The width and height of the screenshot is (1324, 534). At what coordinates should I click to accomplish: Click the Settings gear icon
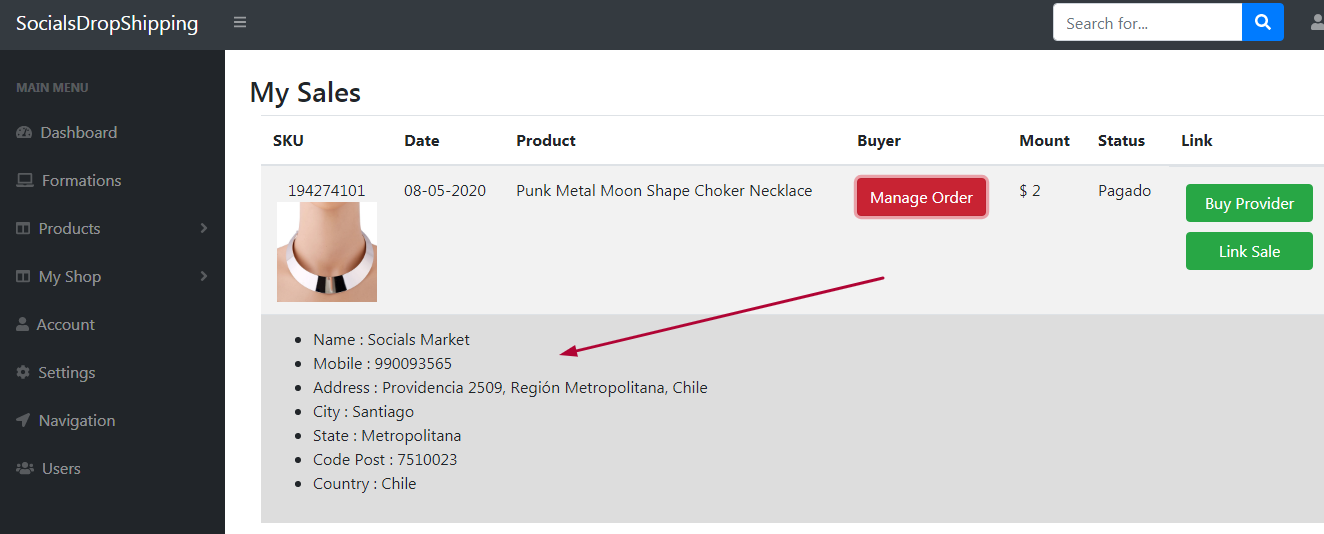tap(23, 373)
